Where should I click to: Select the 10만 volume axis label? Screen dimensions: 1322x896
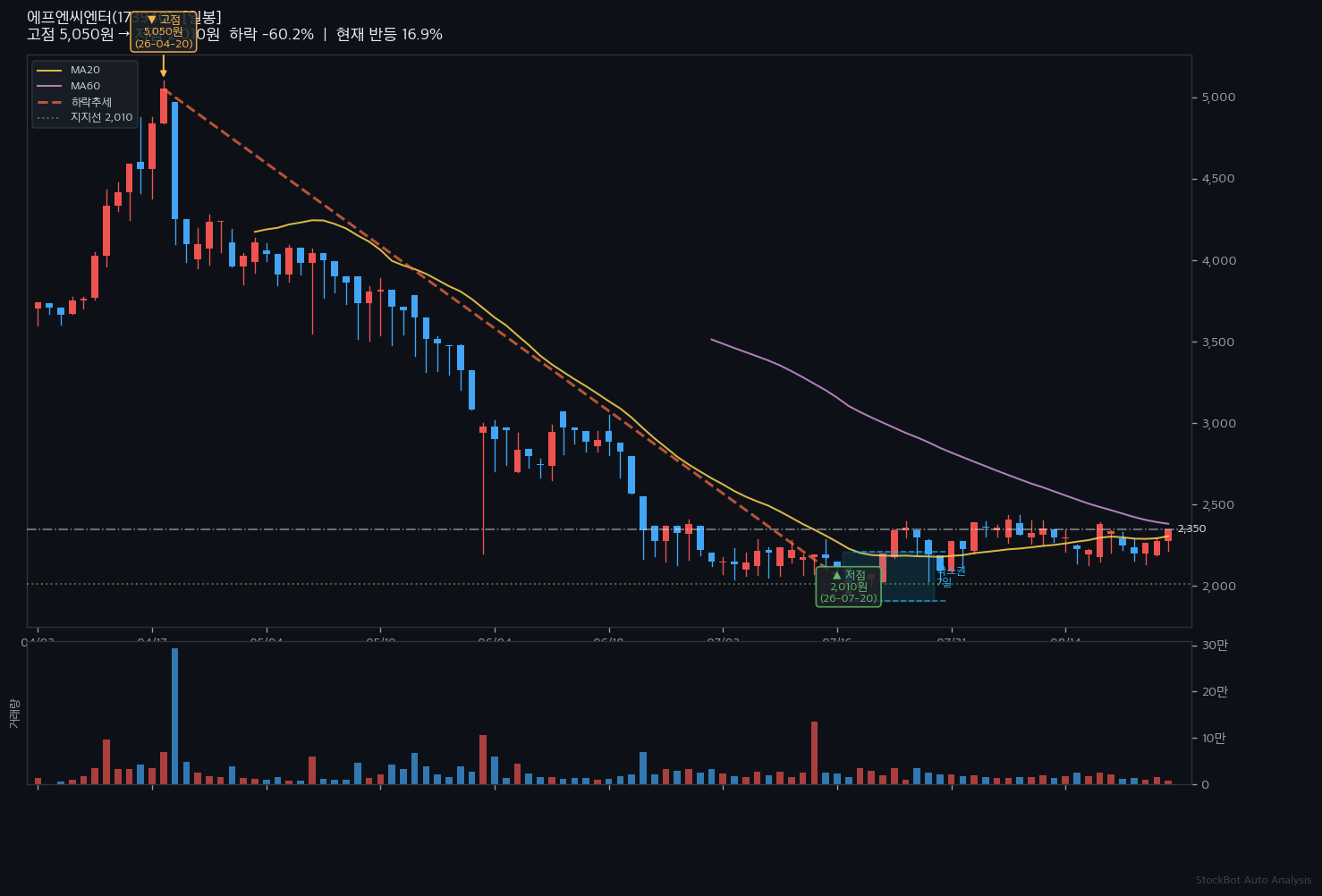1215,738
